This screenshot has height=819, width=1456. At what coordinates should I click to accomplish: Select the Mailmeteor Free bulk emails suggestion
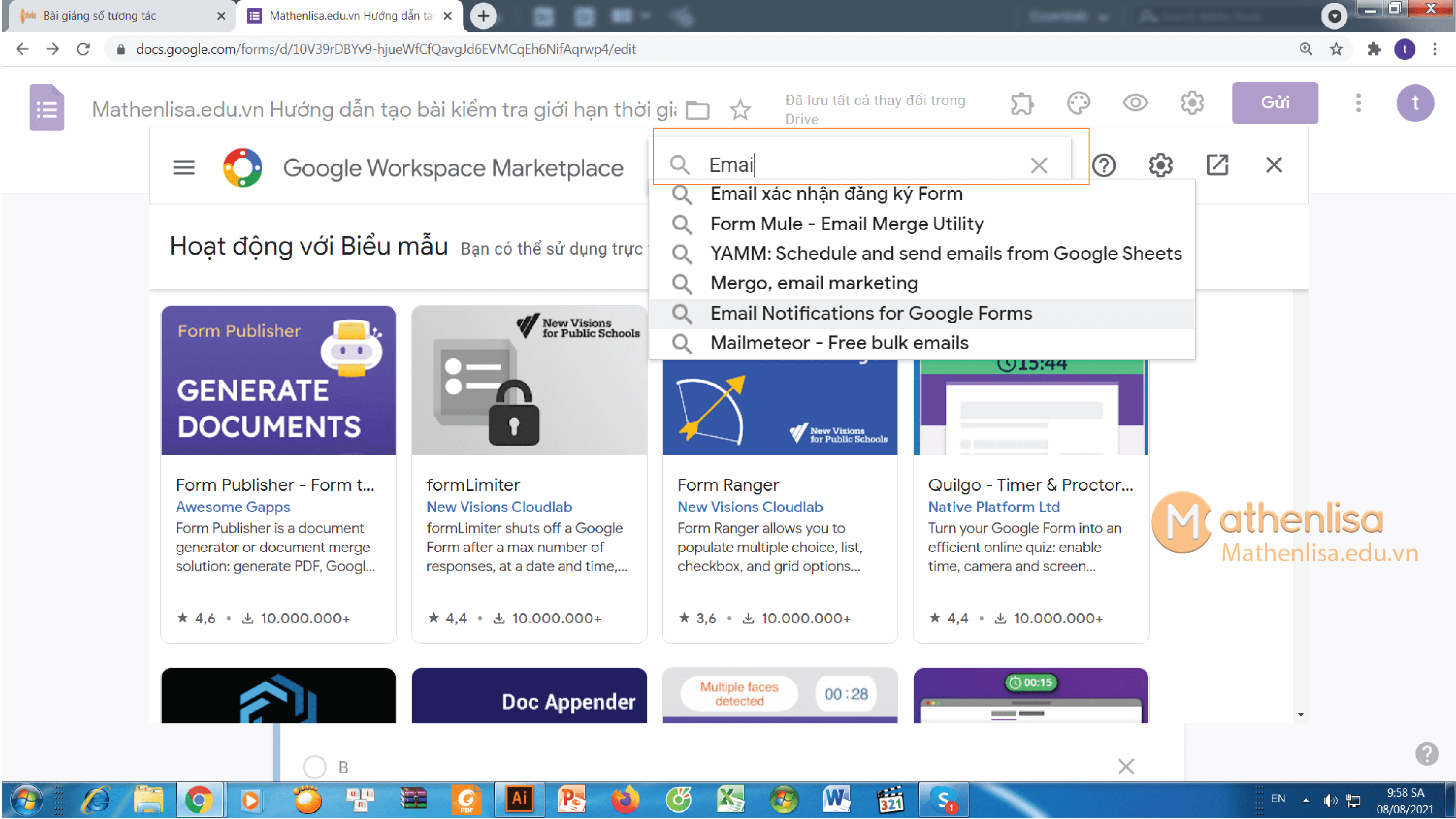pyautogui.click(x=839, y=342)
